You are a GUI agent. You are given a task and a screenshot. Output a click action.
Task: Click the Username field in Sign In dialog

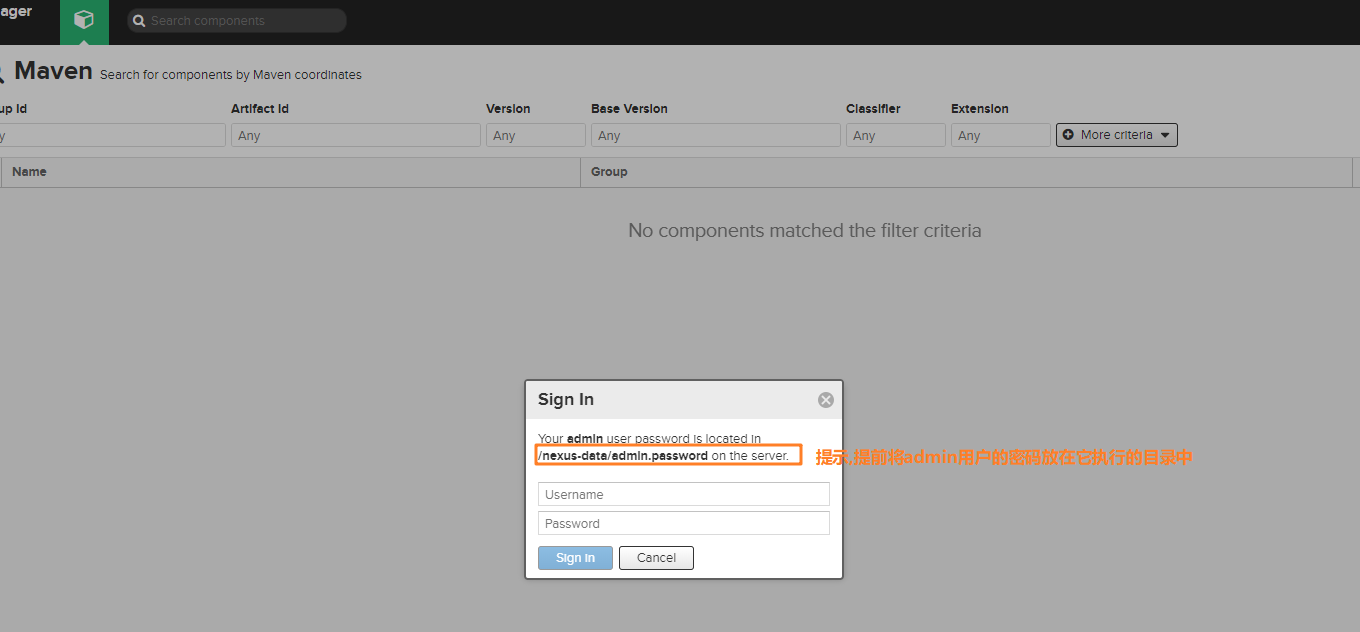[x=684, y=494]
